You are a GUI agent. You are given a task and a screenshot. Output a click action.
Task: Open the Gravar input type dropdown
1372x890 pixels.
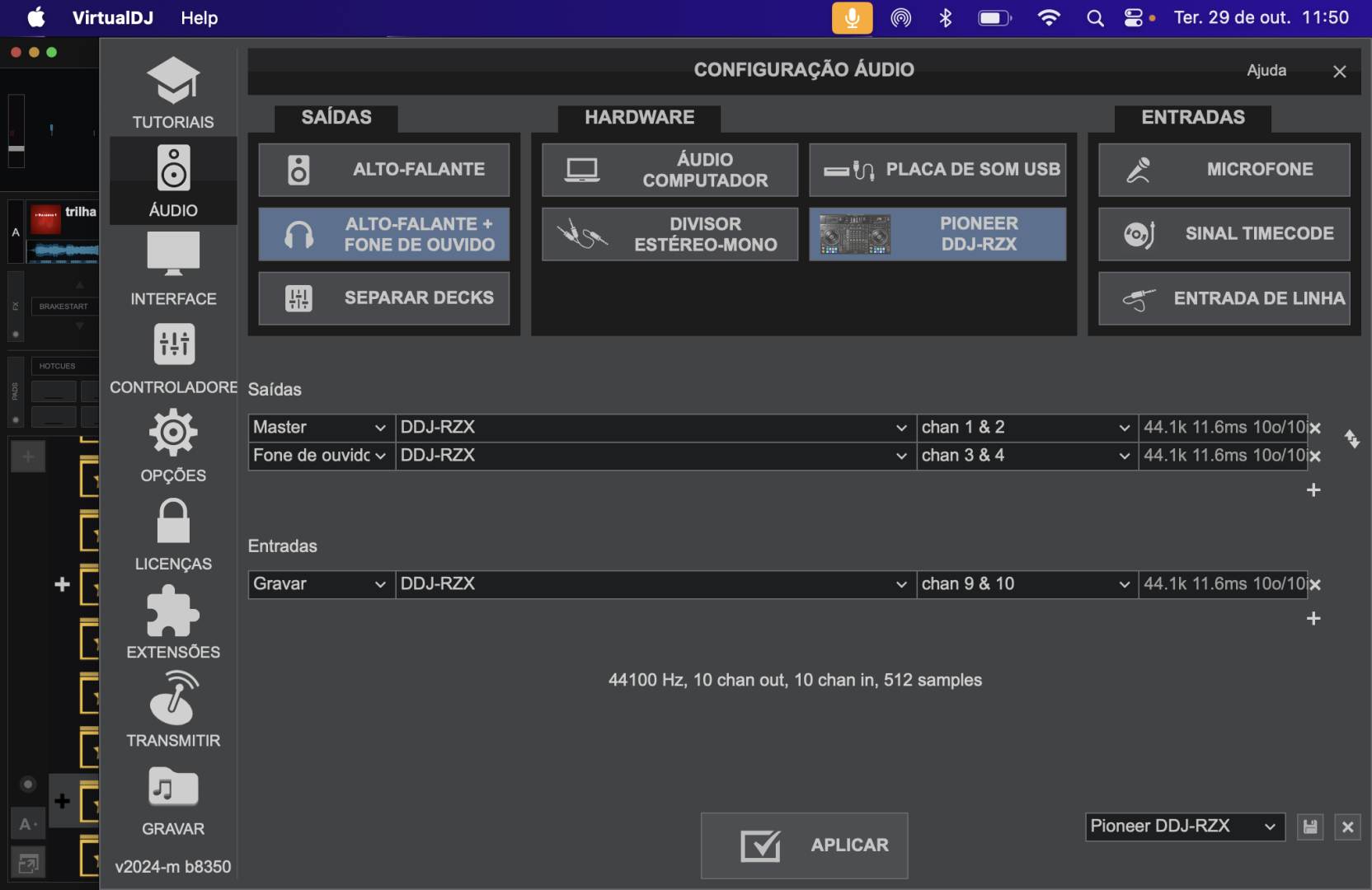point(322,584)
